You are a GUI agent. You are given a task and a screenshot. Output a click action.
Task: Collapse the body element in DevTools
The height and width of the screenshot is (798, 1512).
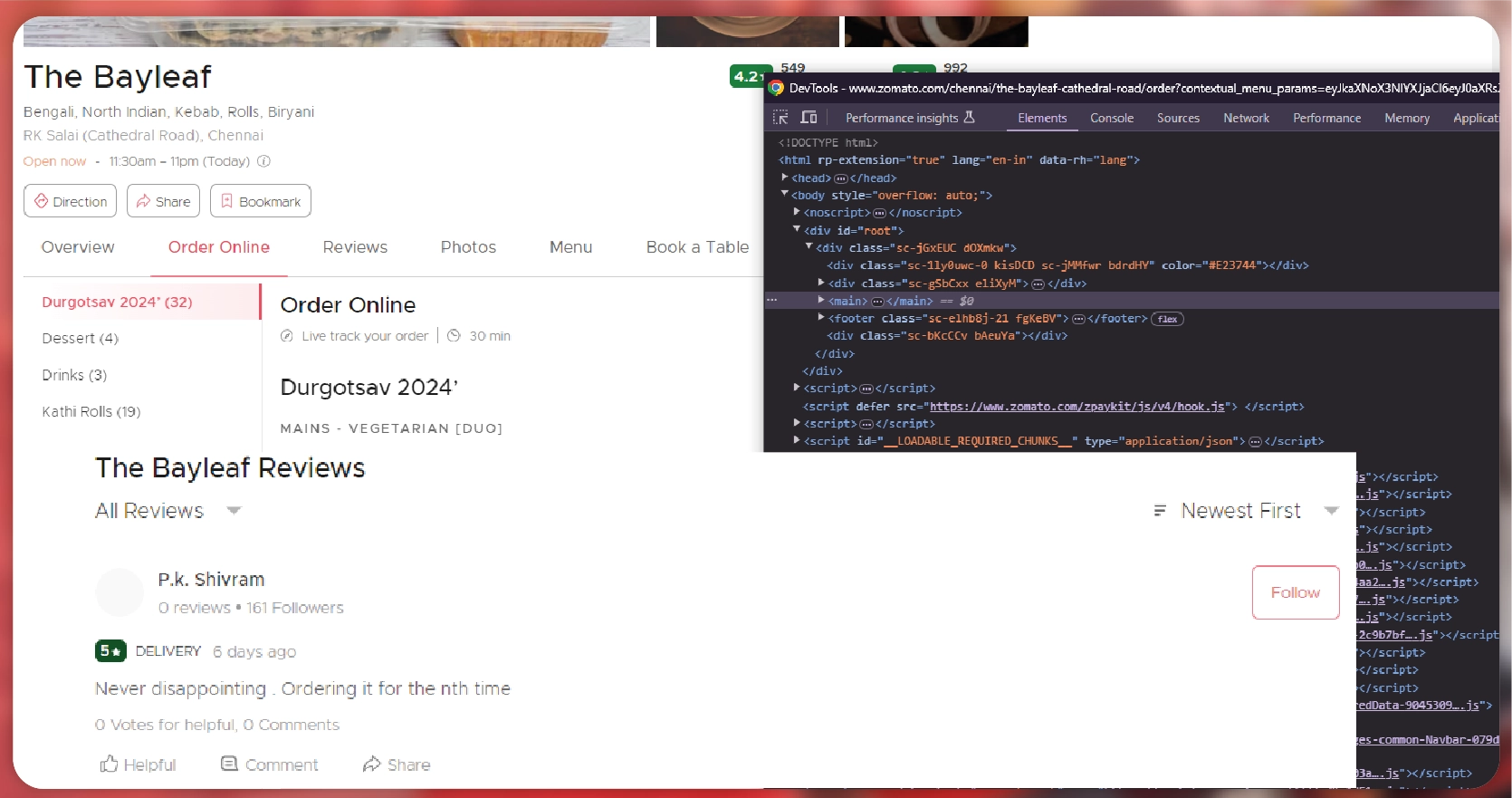tap(785, 195)
